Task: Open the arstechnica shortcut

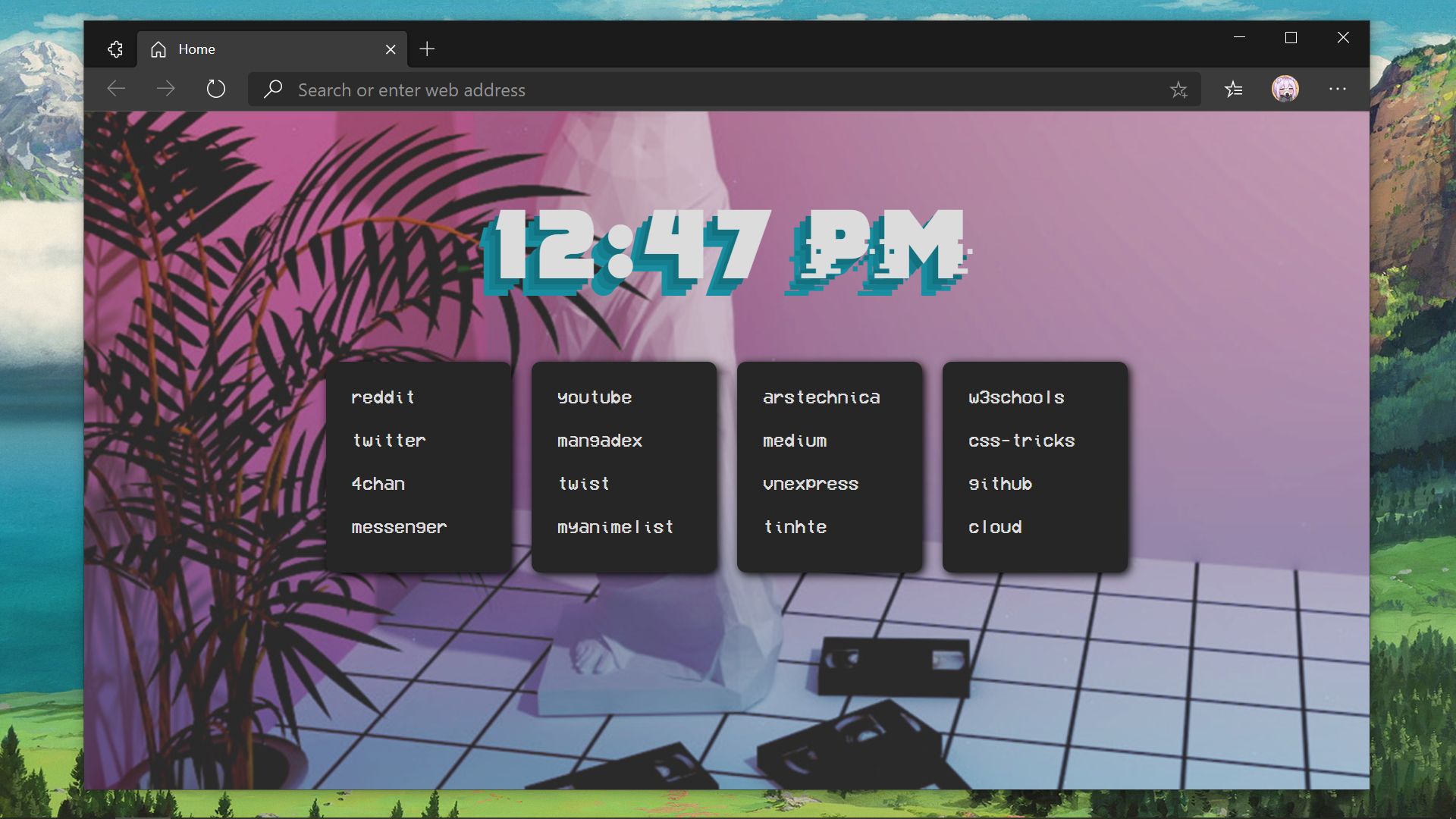Action: (821, 397)
